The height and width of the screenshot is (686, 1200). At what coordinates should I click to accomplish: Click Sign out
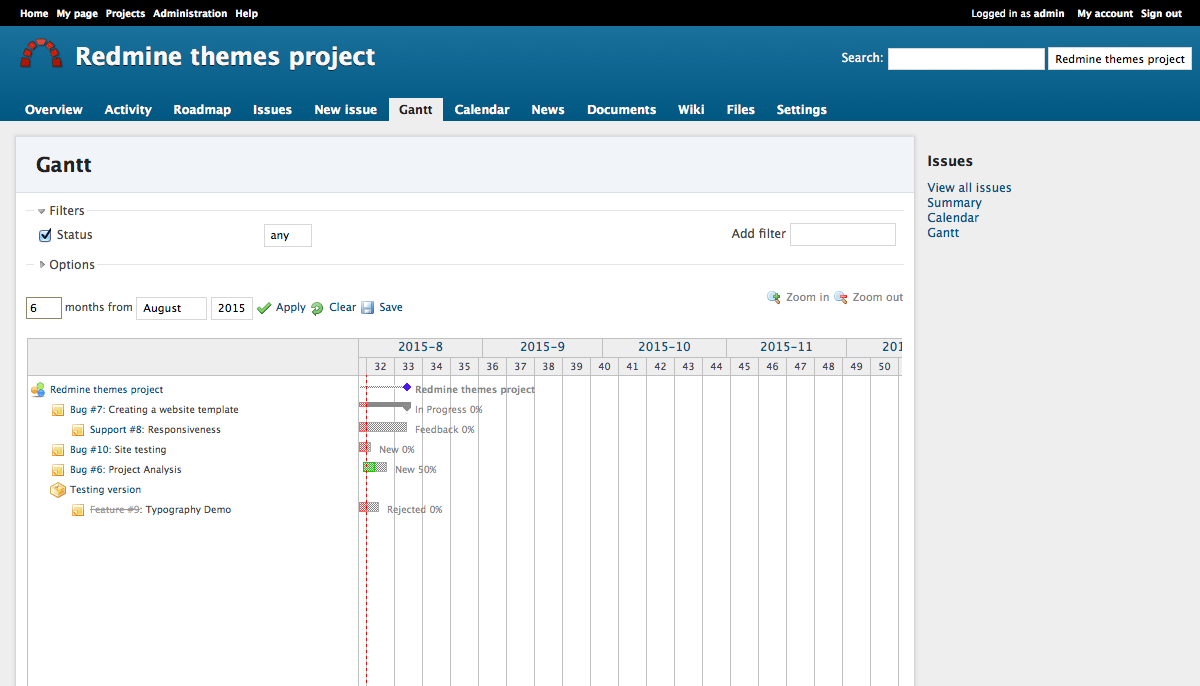pos(1161,13)
